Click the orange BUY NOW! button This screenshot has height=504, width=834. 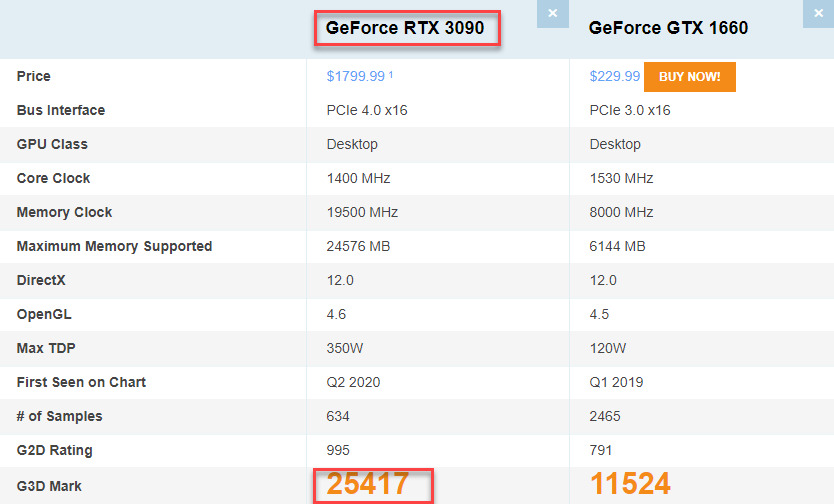point(689,77)
